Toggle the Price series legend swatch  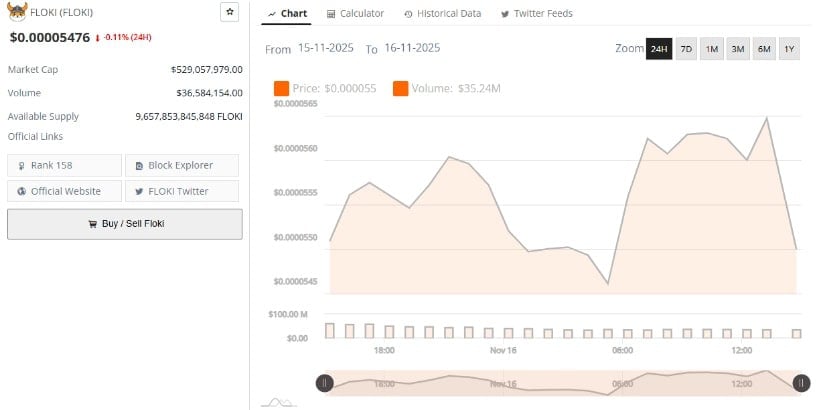coord(281,89)
